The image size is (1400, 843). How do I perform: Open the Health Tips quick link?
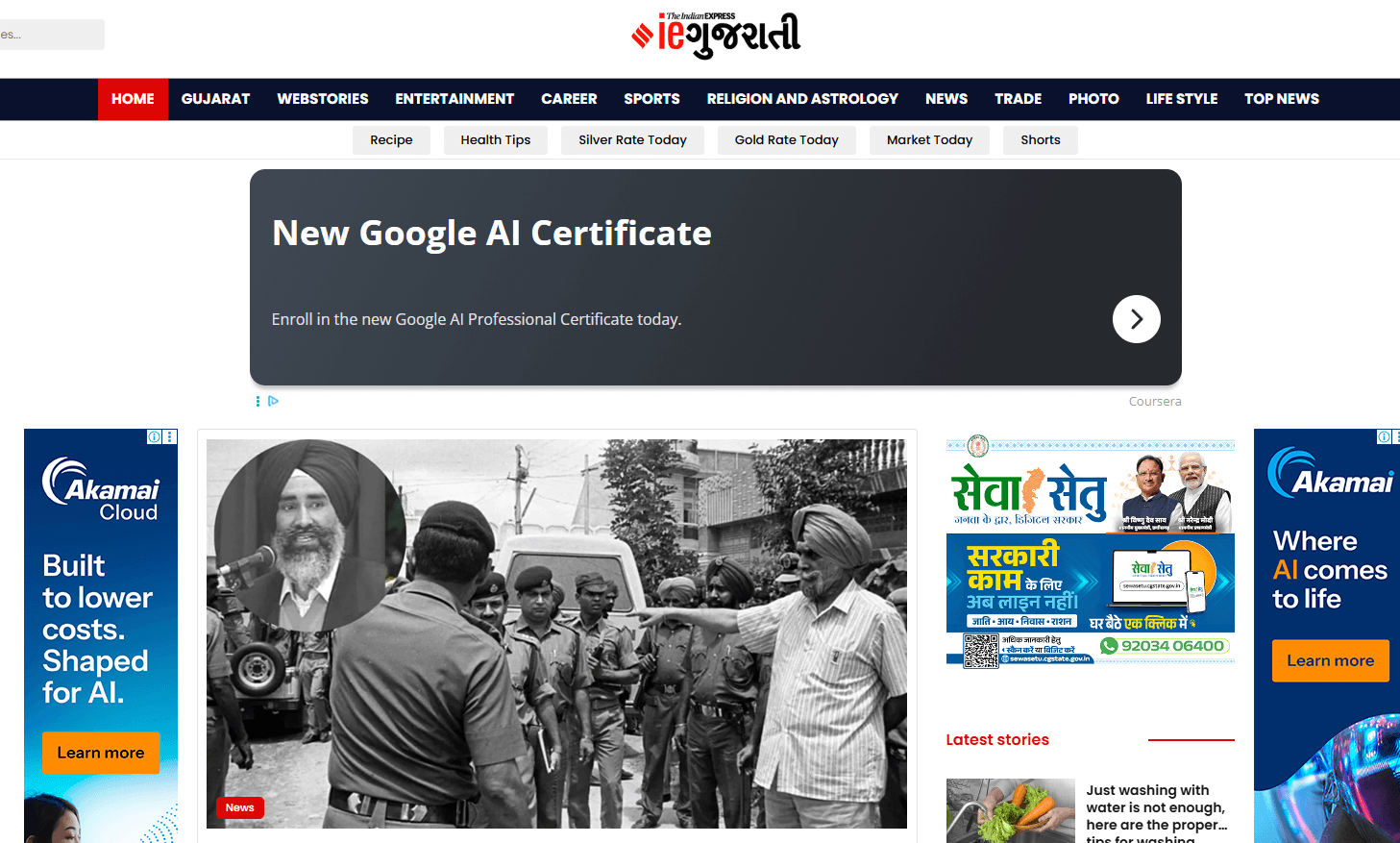click(496, 140)
